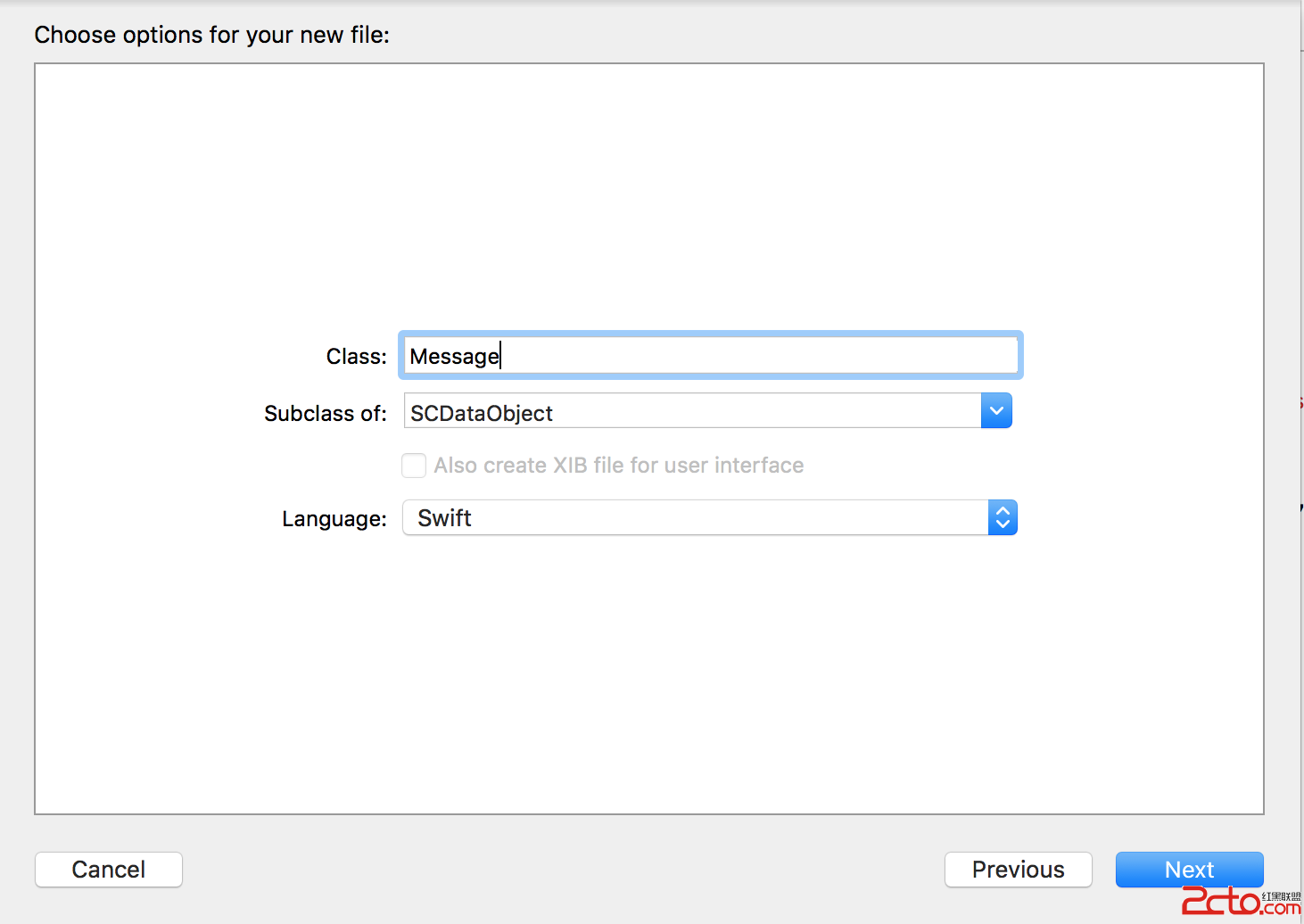Click the word Swift in the Language popup
1304x924 pixels.
(x=444, y=518)
